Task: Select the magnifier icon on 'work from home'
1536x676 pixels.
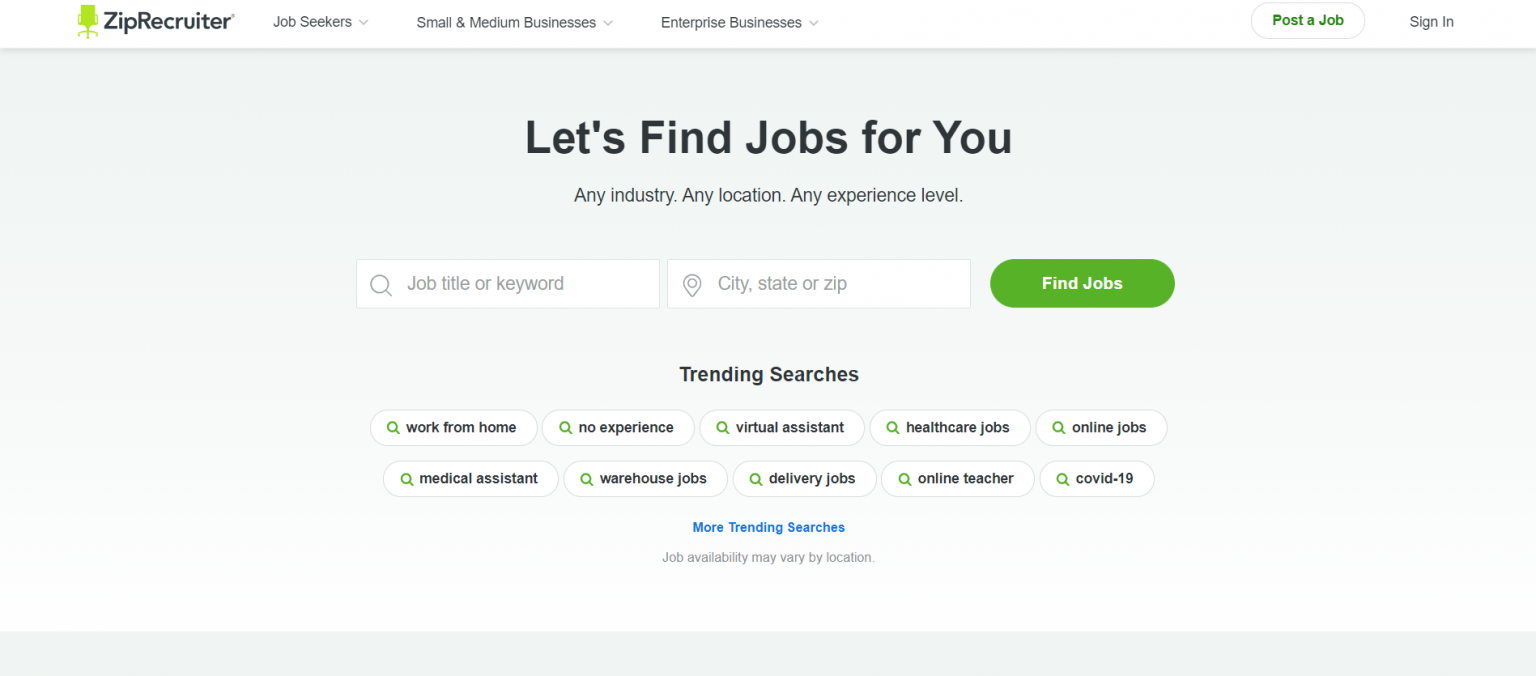Action: (392, 427)
